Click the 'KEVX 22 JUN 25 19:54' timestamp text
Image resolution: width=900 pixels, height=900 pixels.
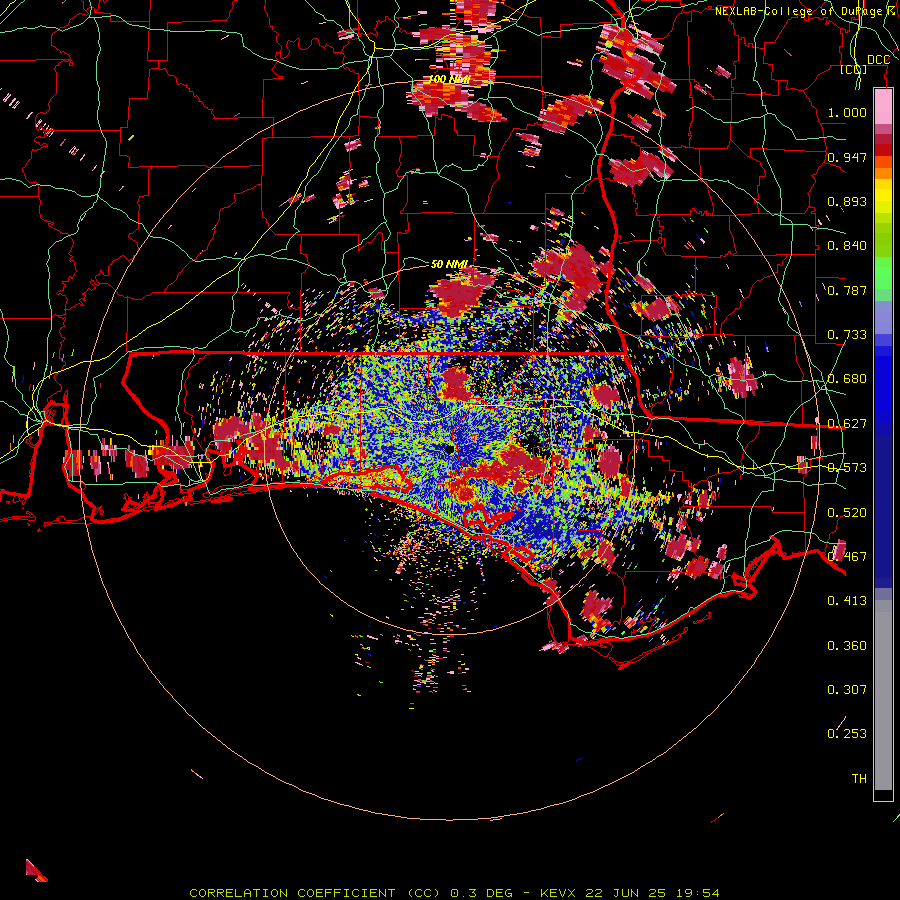click(630, 893)
